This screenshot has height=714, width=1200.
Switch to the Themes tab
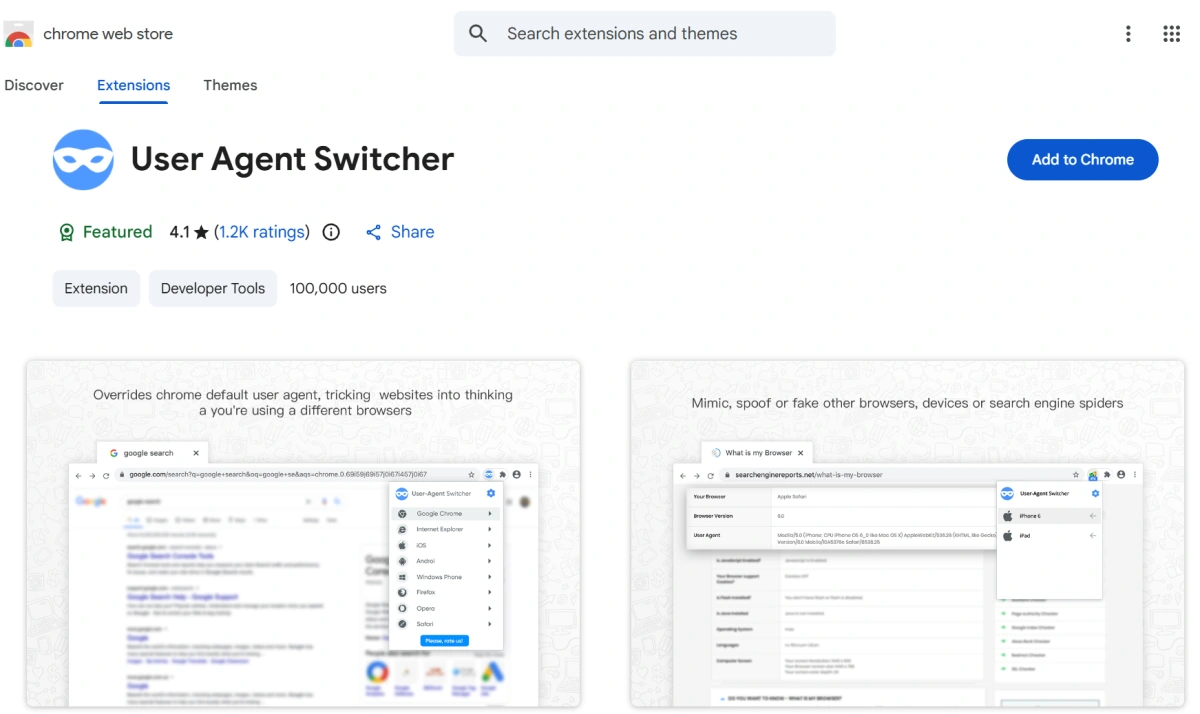[x=230, y=85]
